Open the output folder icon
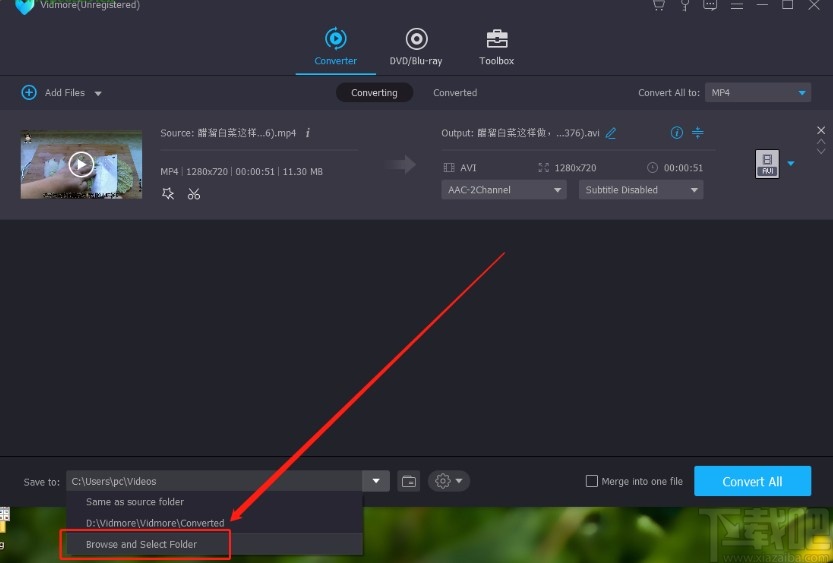The image size is (833, 563). 409,481
